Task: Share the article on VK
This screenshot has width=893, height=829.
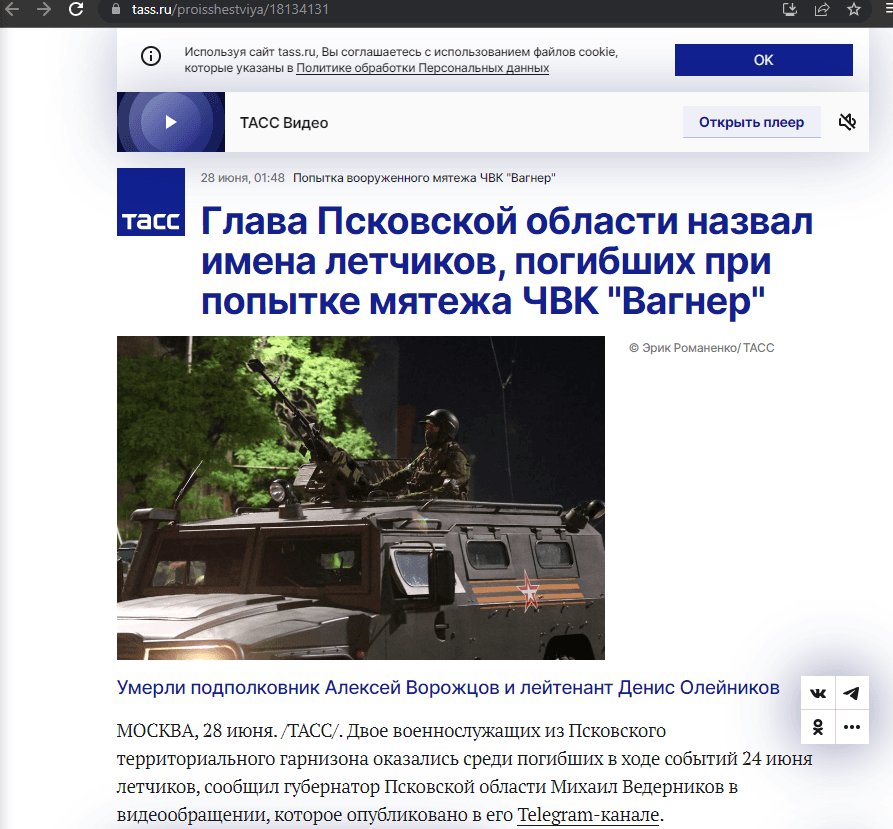Action: 818,693
